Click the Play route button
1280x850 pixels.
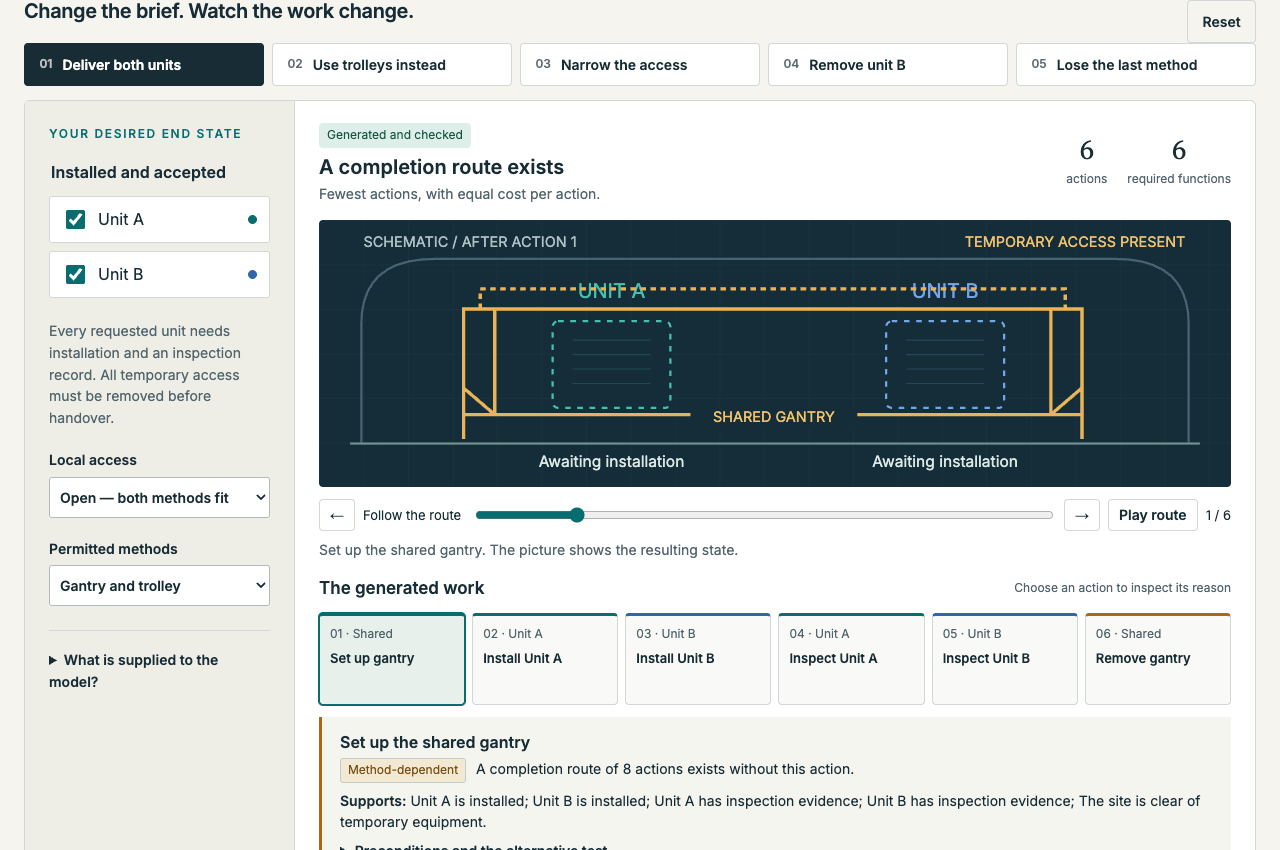(x=1152, y=515)
